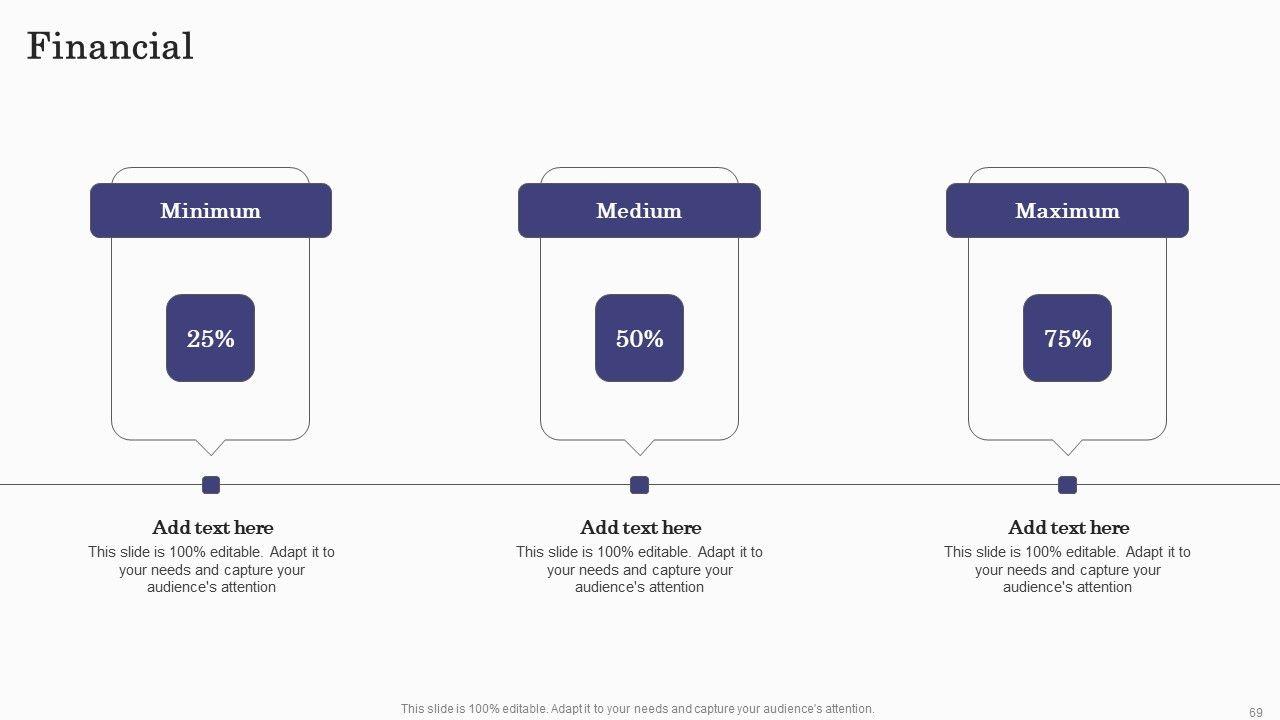The height and width of the screenshot is (720, 1280).
Task: Select the 'Add text here' heading under Maximum
Action: pyautogui.click(x=1068, y=528)
